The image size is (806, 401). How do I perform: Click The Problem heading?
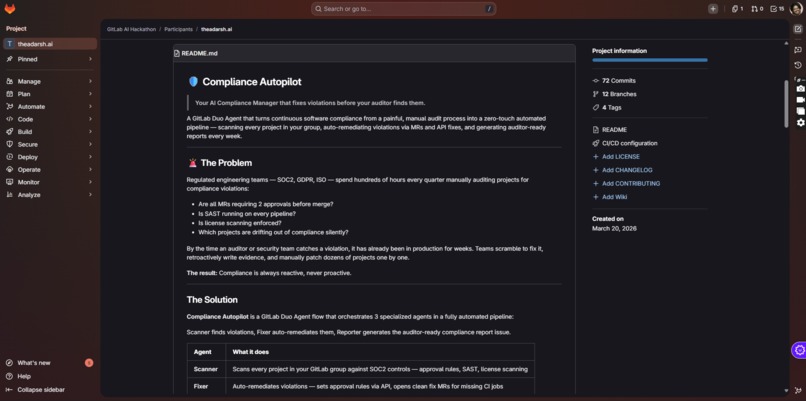(x=226, y=163)
